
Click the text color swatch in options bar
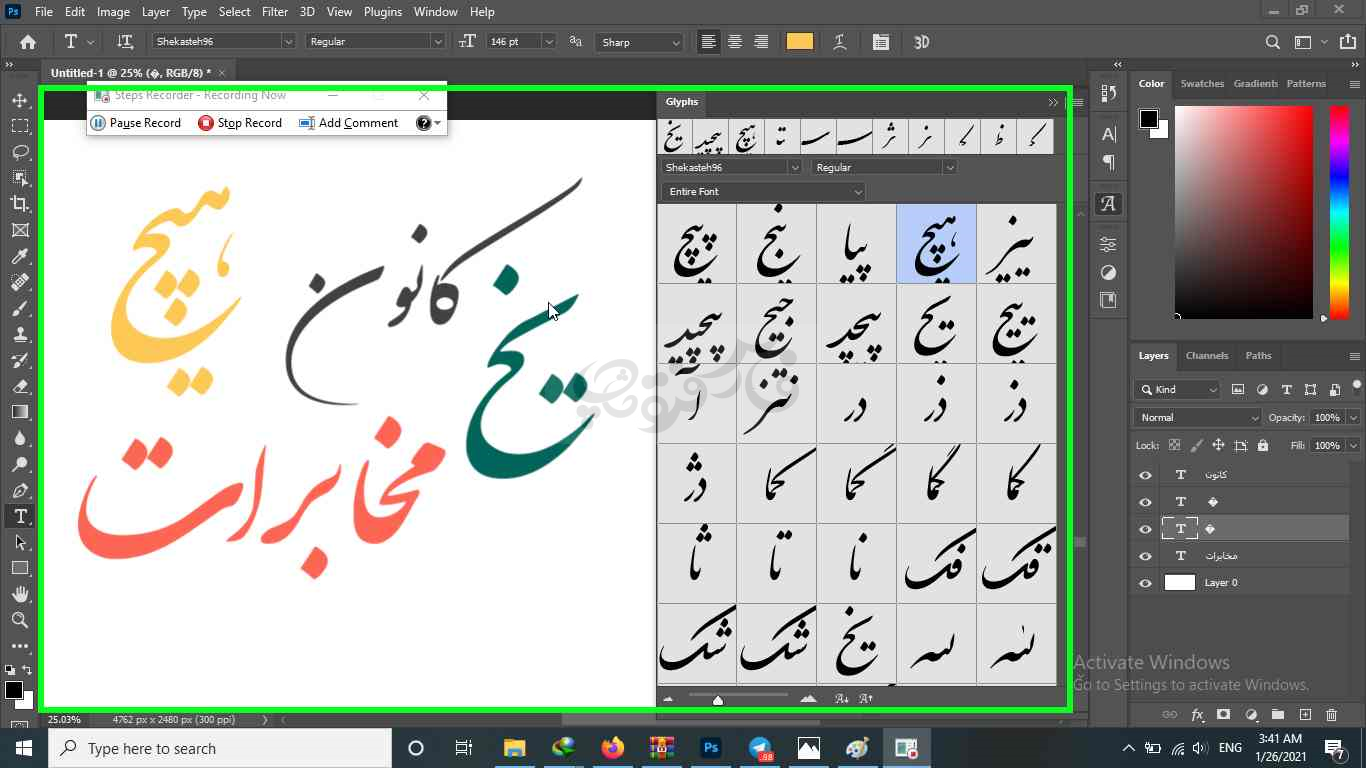(799, 42)
